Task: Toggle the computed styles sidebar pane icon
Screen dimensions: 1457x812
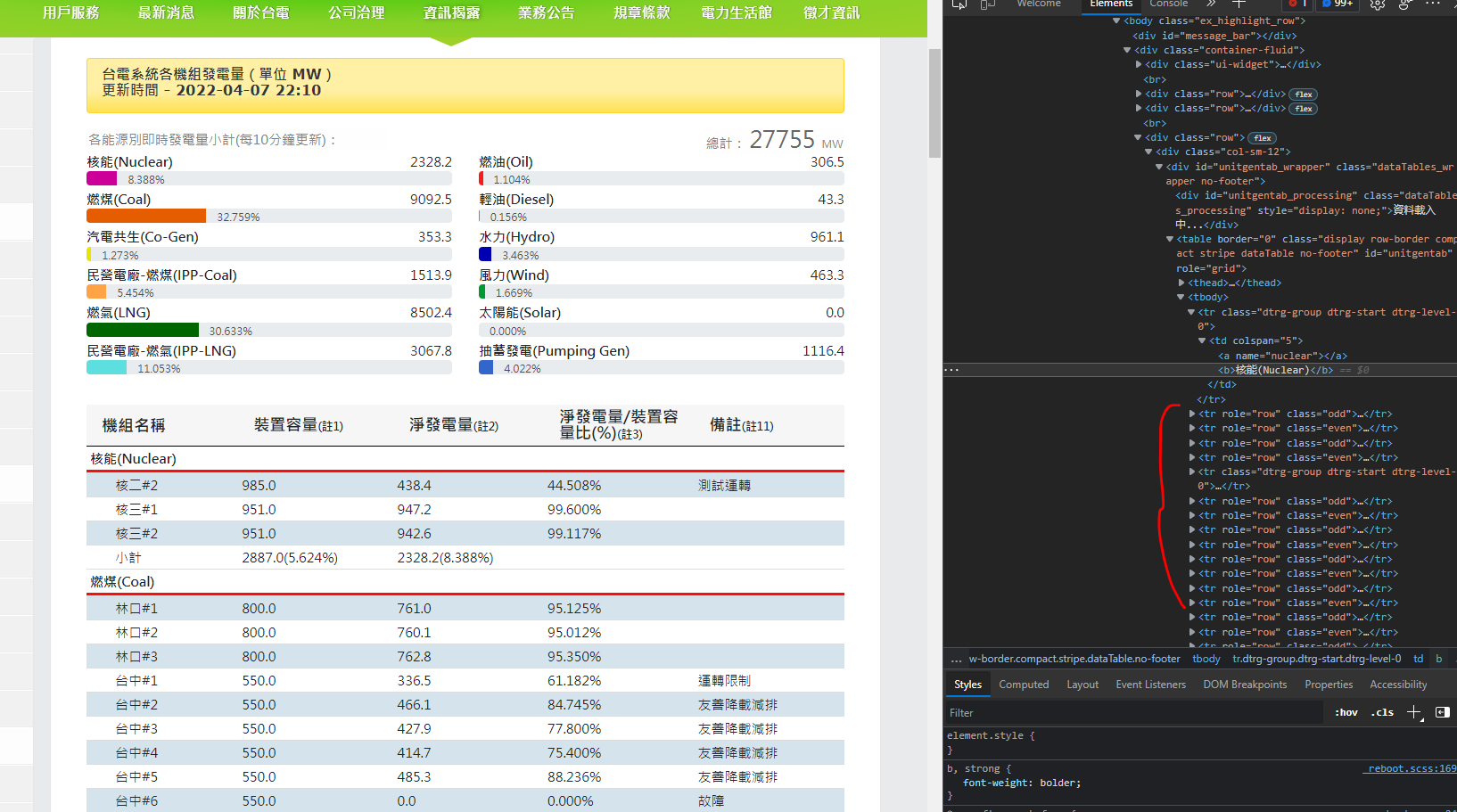Action: tap(1443, 712)
